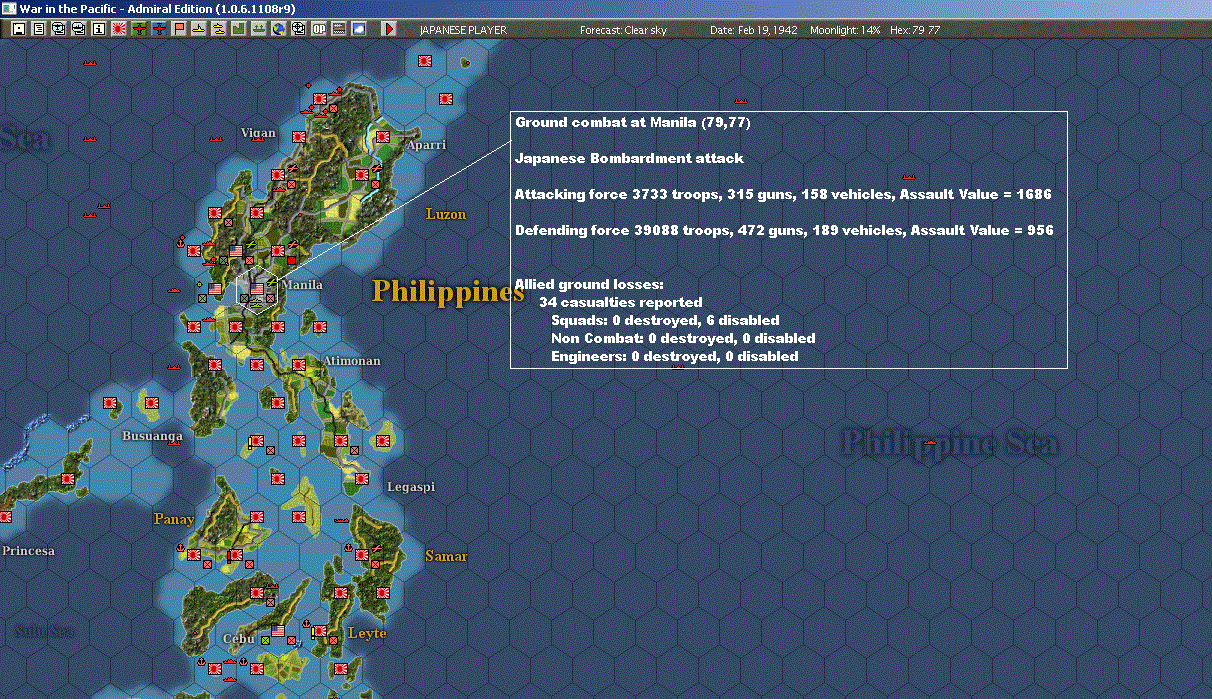Viewport: 1212px width, 699px height.
Task: Click the US flag in the highlighted Manila hex
Action: click(257, 289)
